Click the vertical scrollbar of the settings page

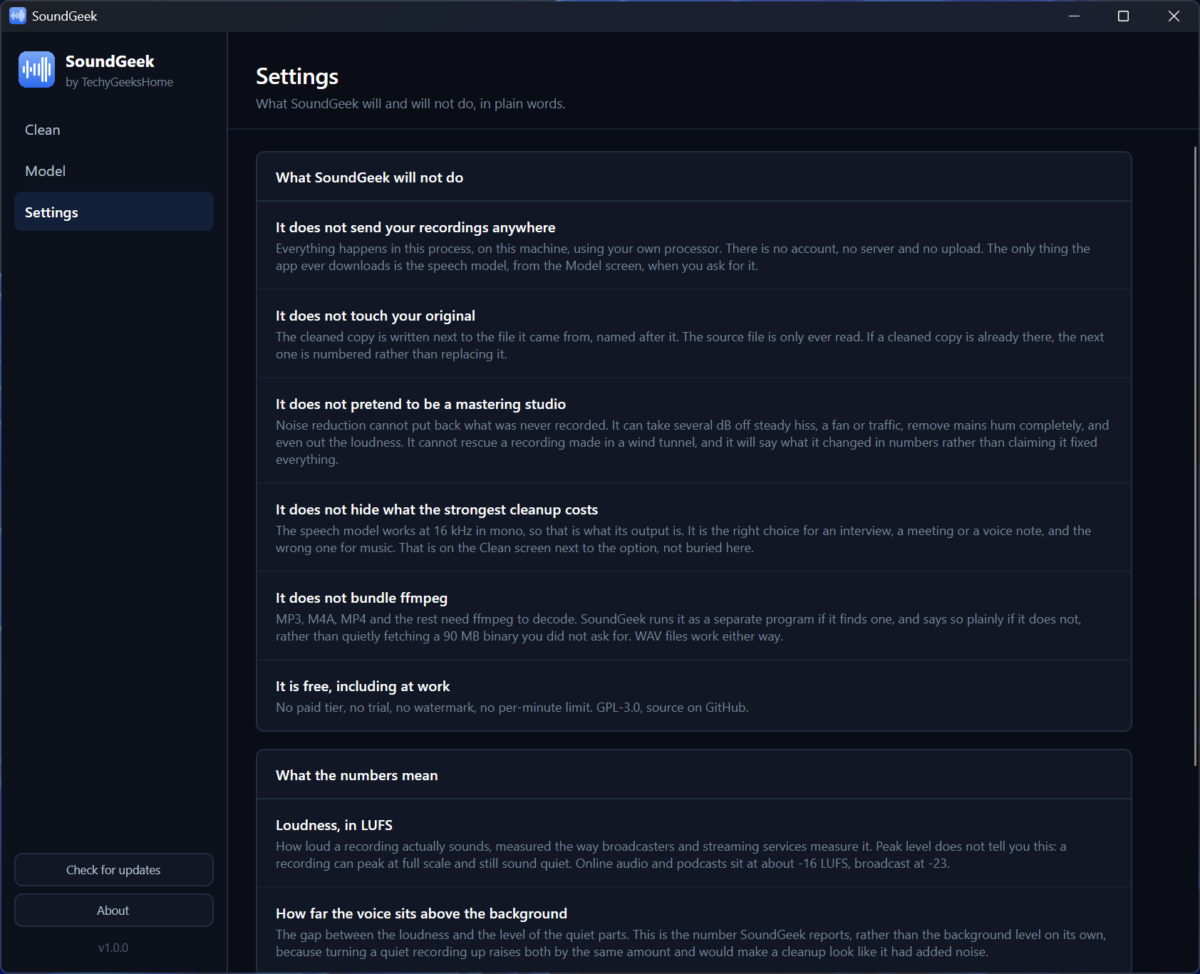tap(1194, 456)
